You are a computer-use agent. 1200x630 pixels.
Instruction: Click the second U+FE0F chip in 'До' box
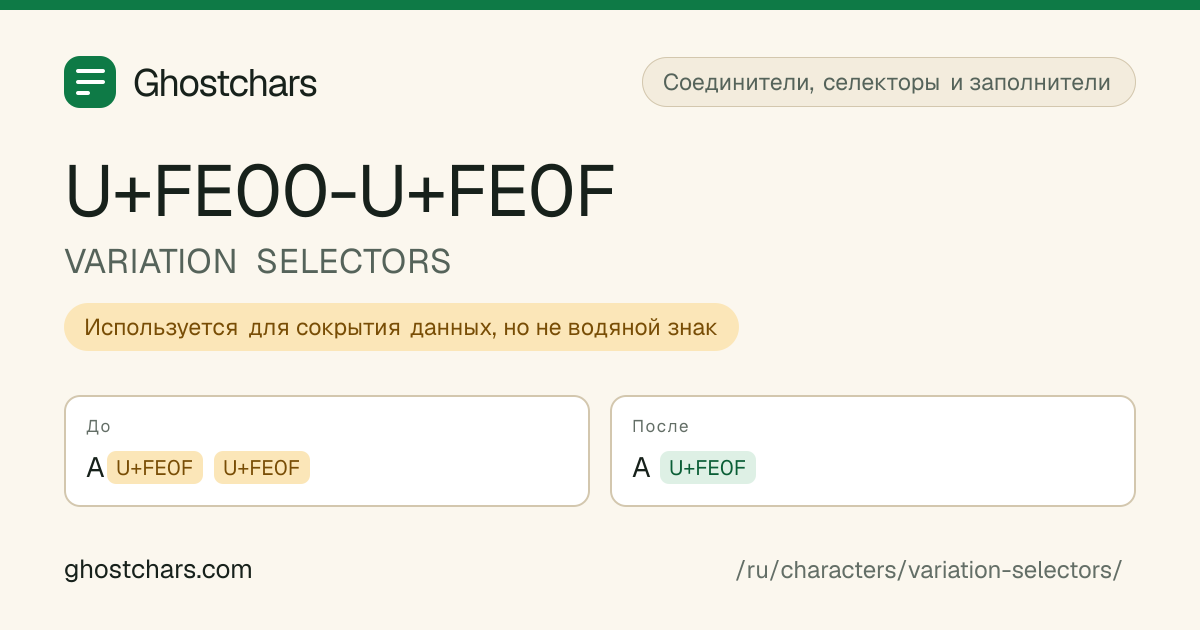[x=262, y=468]
